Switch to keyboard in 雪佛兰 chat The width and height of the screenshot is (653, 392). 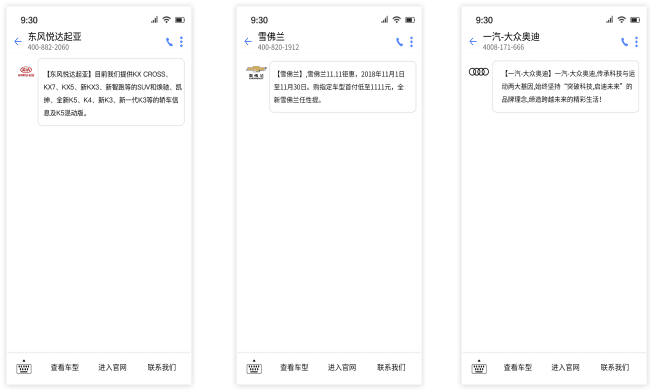point(254,367)
